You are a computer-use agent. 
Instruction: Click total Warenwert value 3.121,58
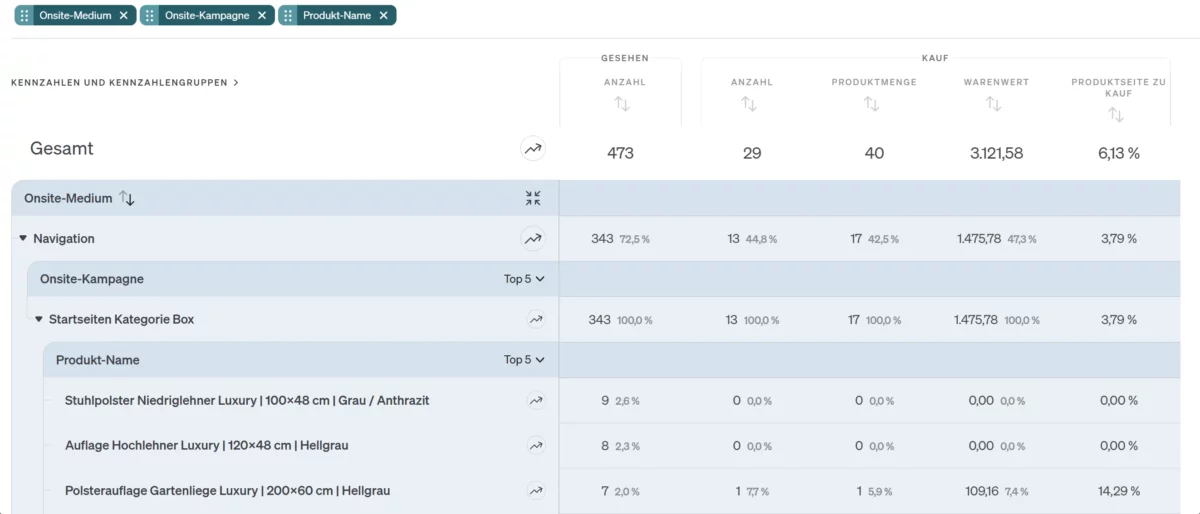[996, 153]
